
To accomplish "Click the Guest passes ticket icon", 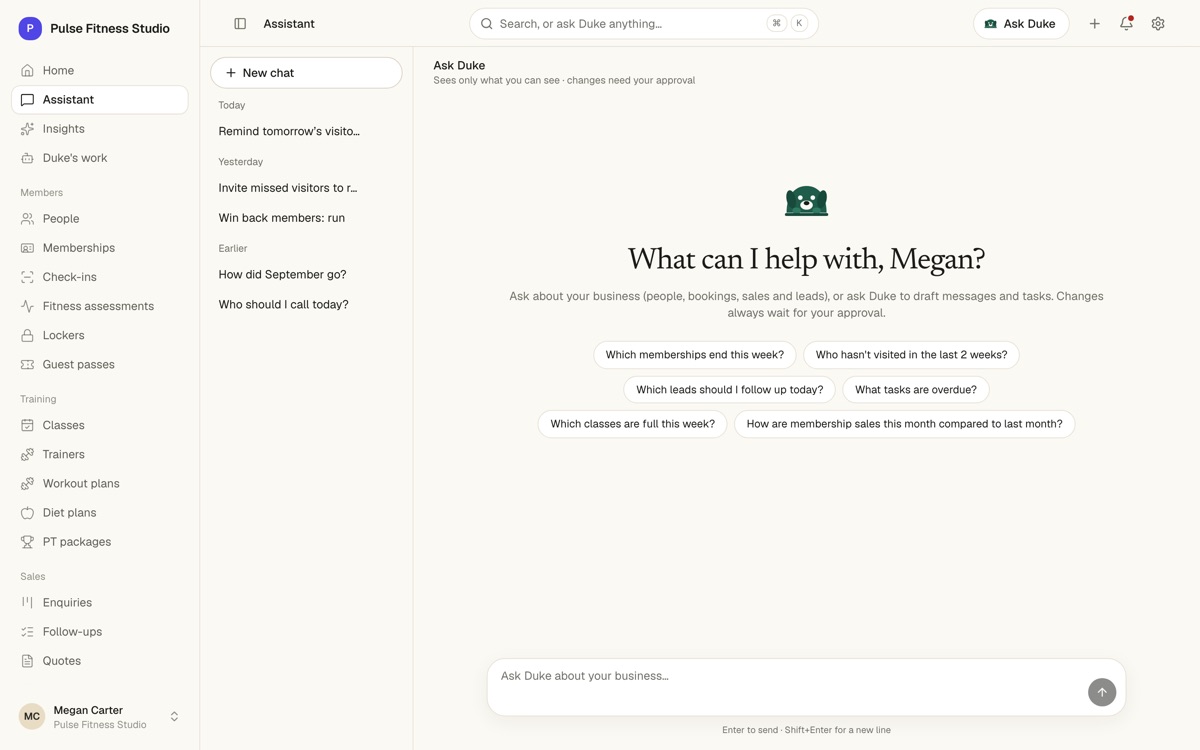I will tap(27, 365).
